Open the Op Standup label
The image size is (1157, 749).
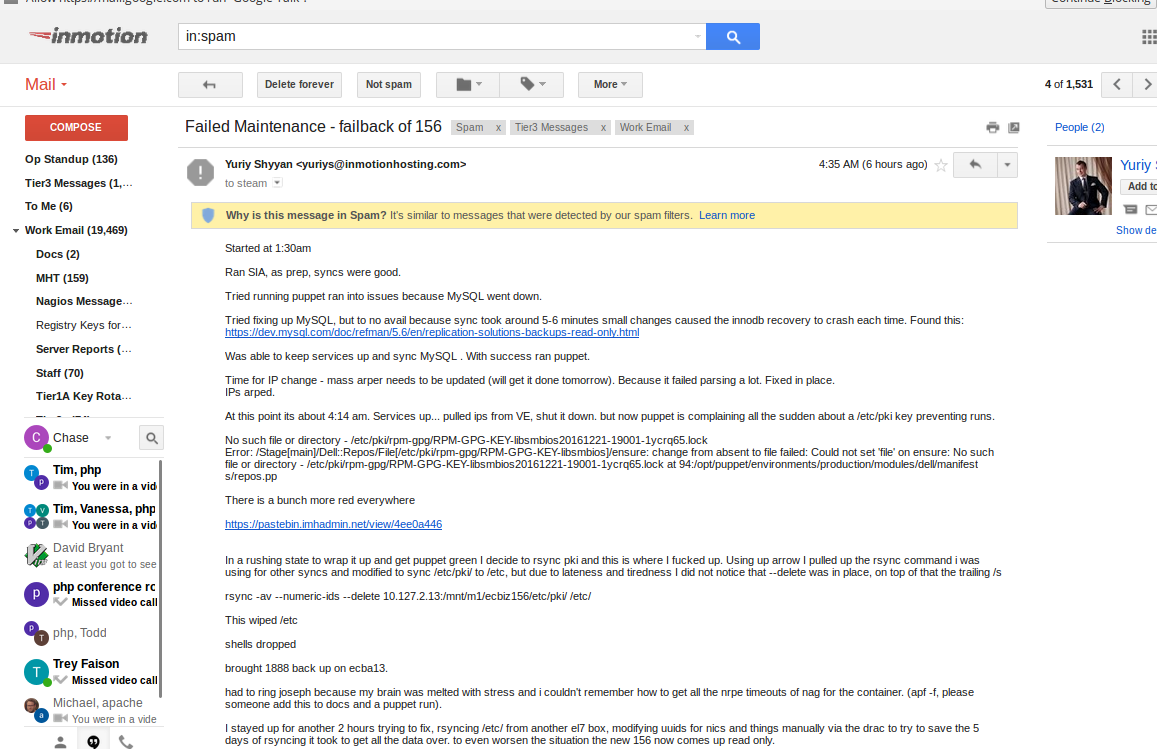[71, 160]
